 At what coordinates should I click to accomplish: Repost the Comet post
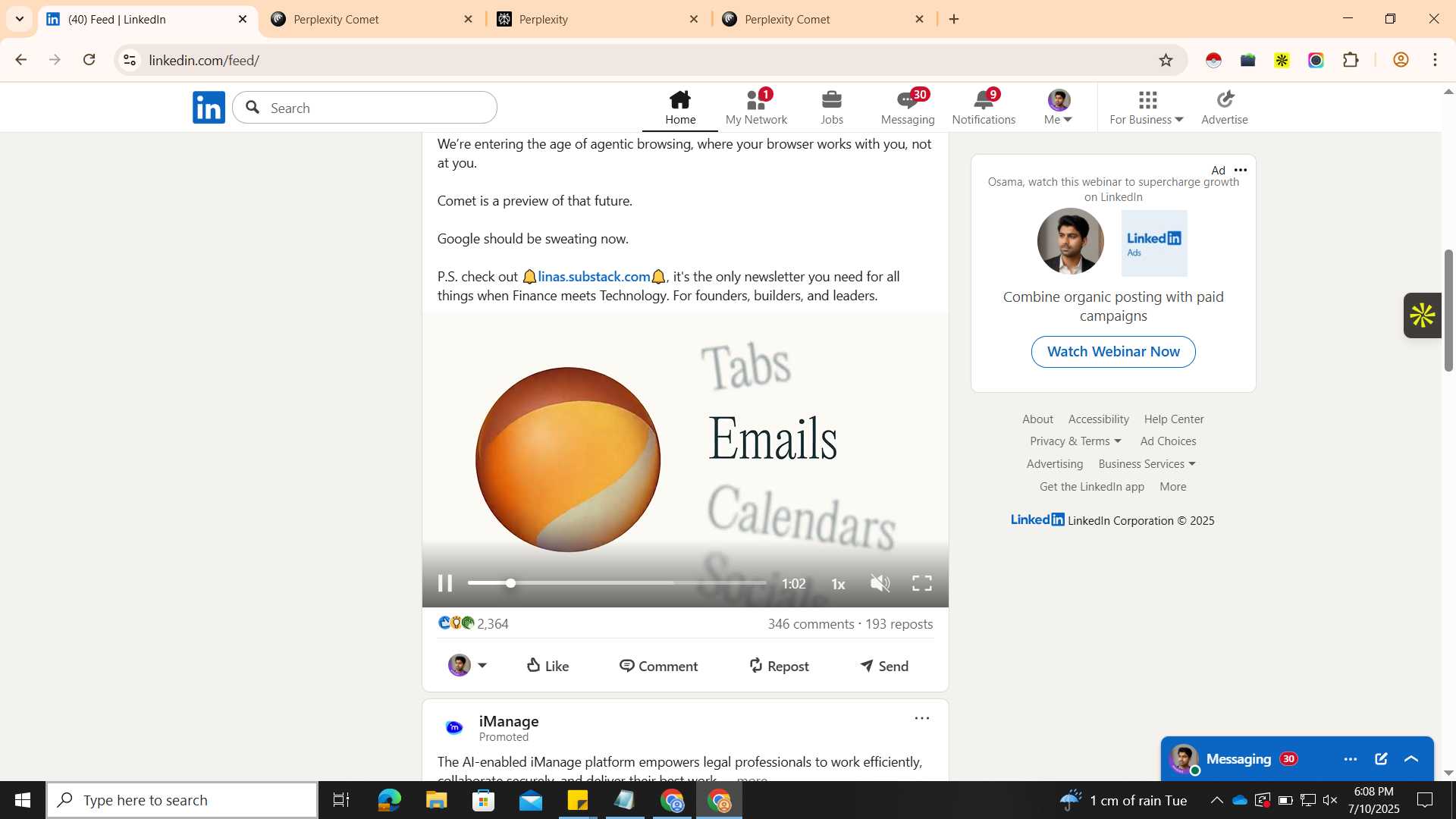pos(779,666)
